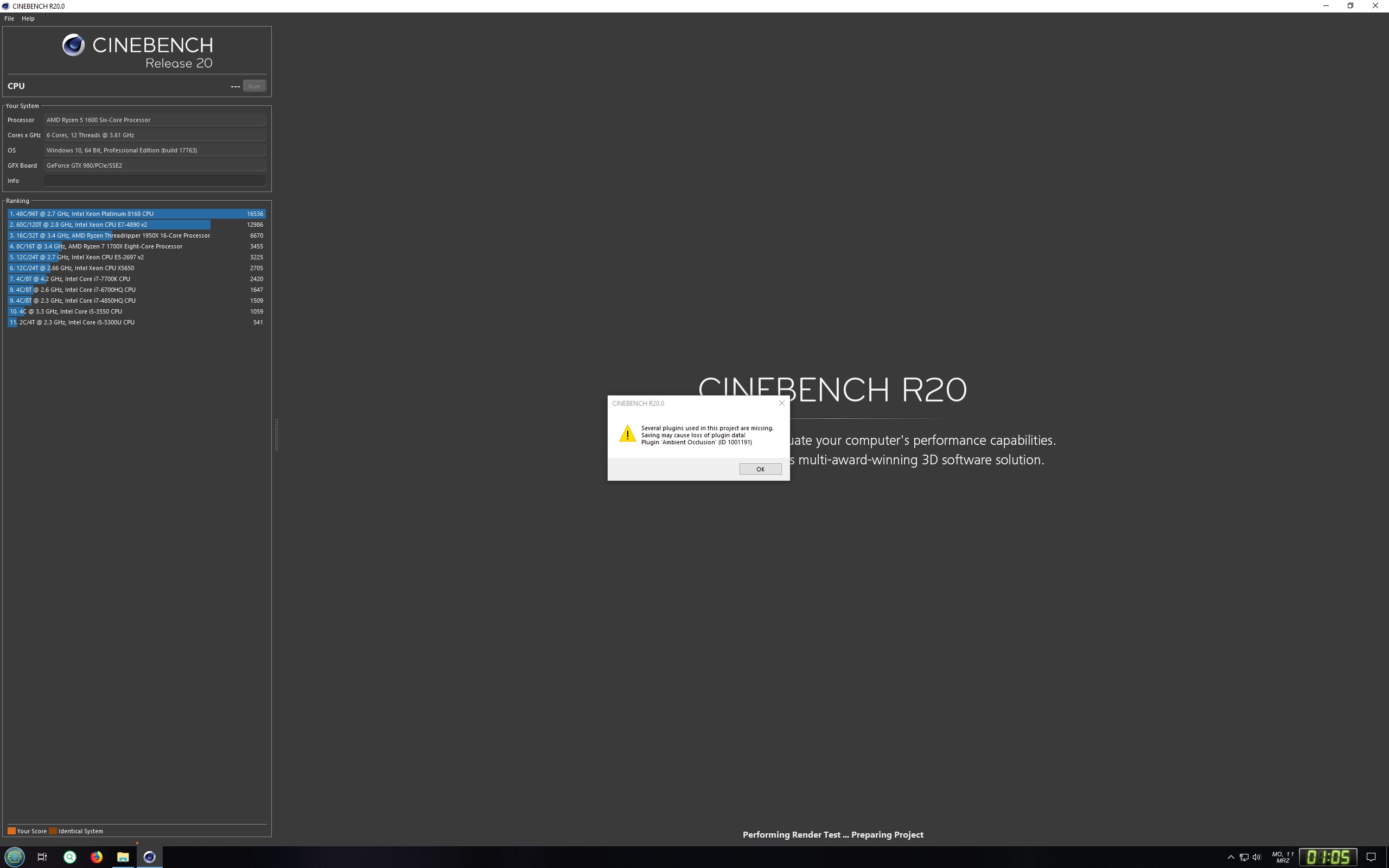Viewport: 1389px width, 868px height.
Task: Select ranking row Intel Core i7-6700HQ CPU
Action: pyautogui.click(x=137, y=290)
